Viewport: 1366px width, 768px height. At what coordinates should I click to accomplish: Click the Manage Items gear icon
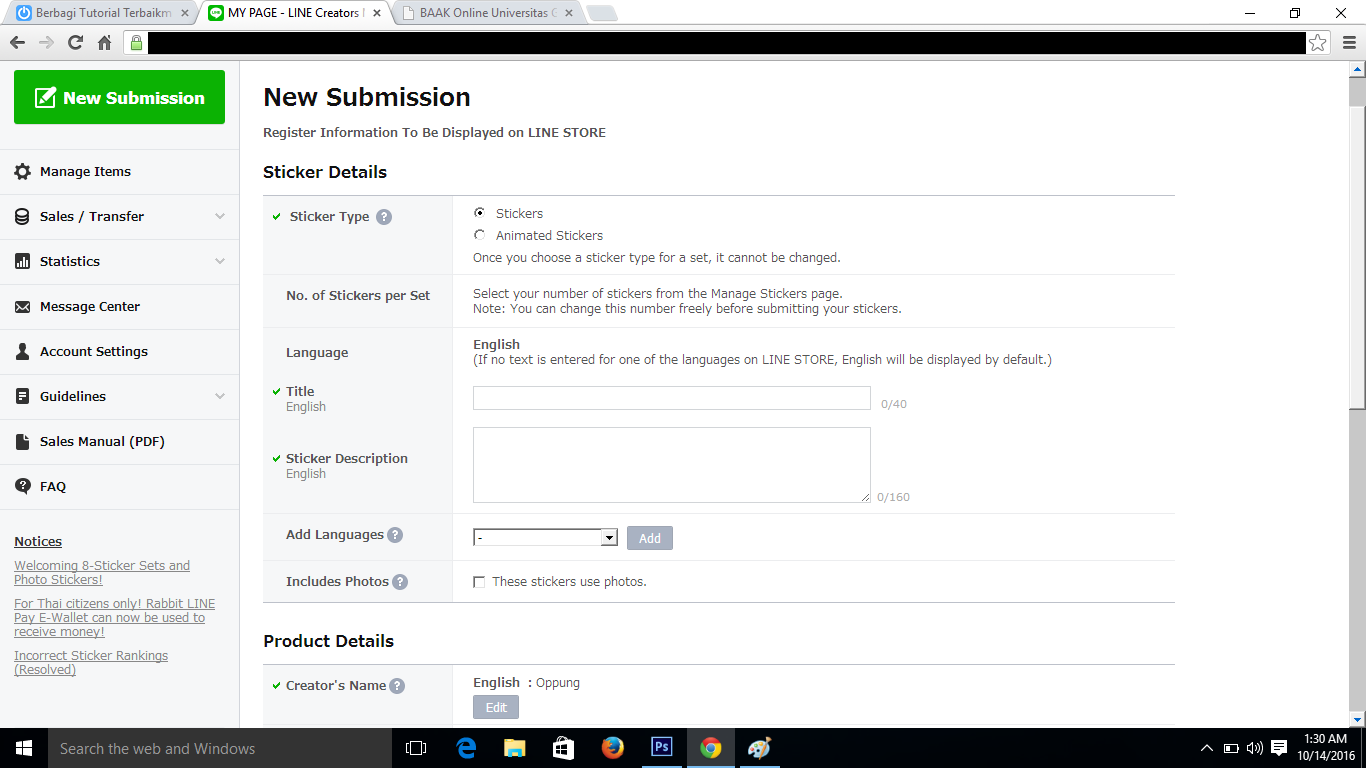click(22, 172)
